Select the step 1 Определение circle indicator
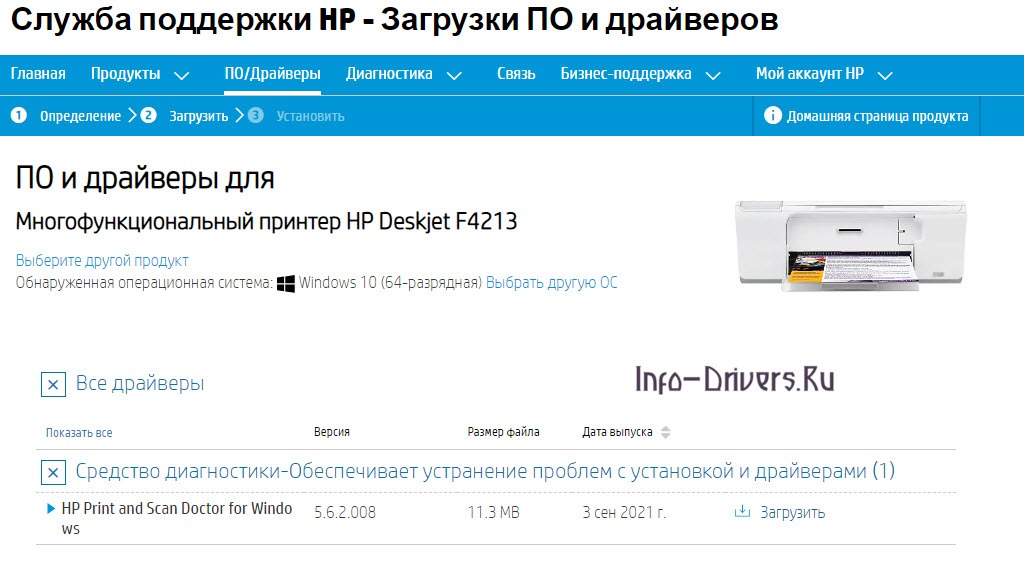 click(x=18, y=116)
